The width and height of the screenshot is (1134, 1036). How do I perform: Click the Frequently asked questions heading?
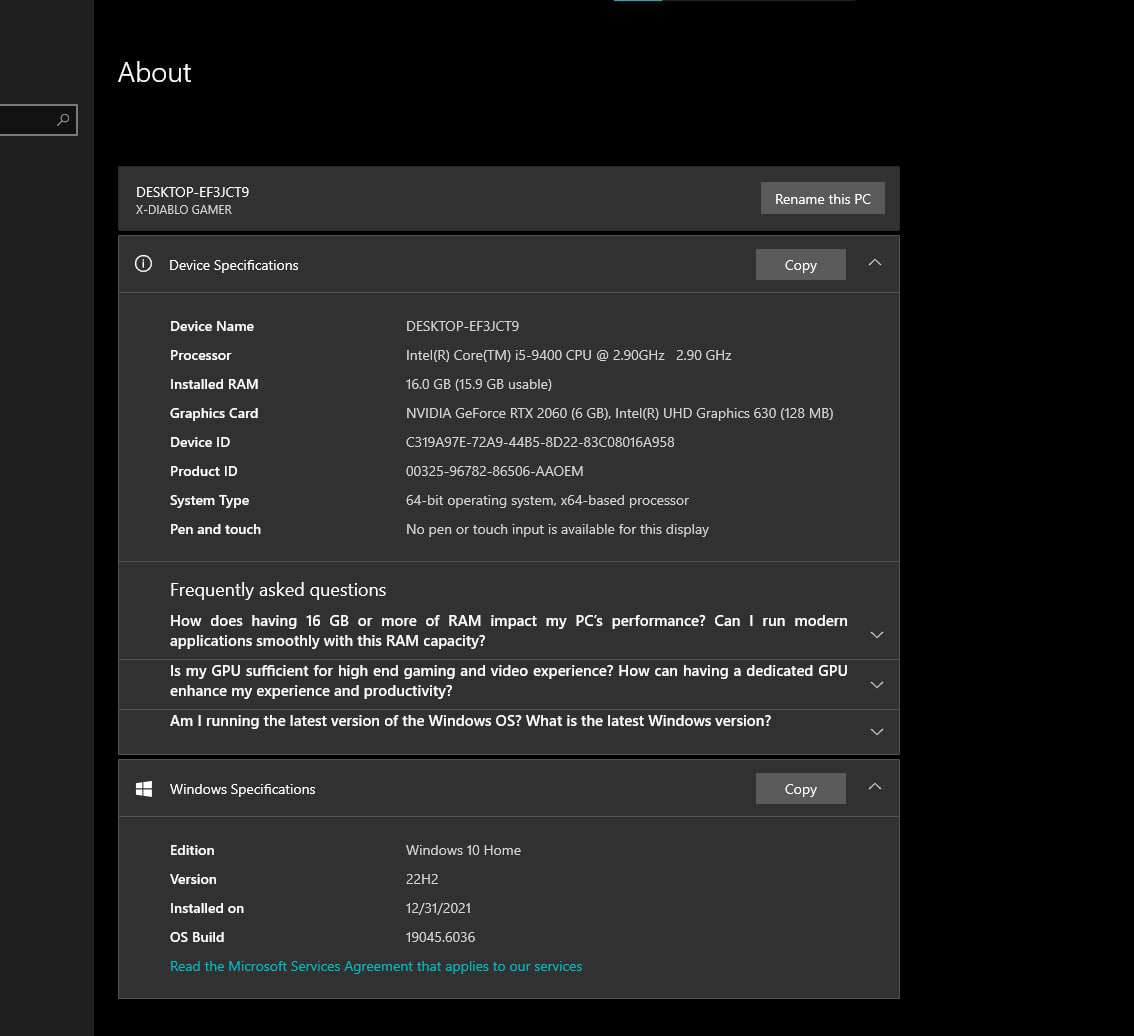pos(278,590)
